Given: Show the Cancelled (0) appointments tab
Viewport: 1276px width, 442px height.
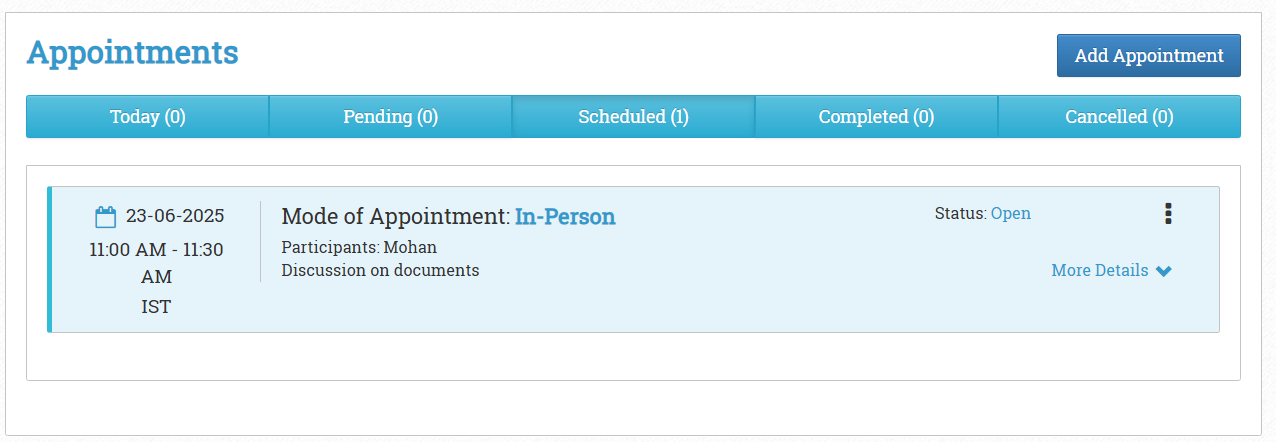Looking at the screenshot, I should click(1120, 117).
